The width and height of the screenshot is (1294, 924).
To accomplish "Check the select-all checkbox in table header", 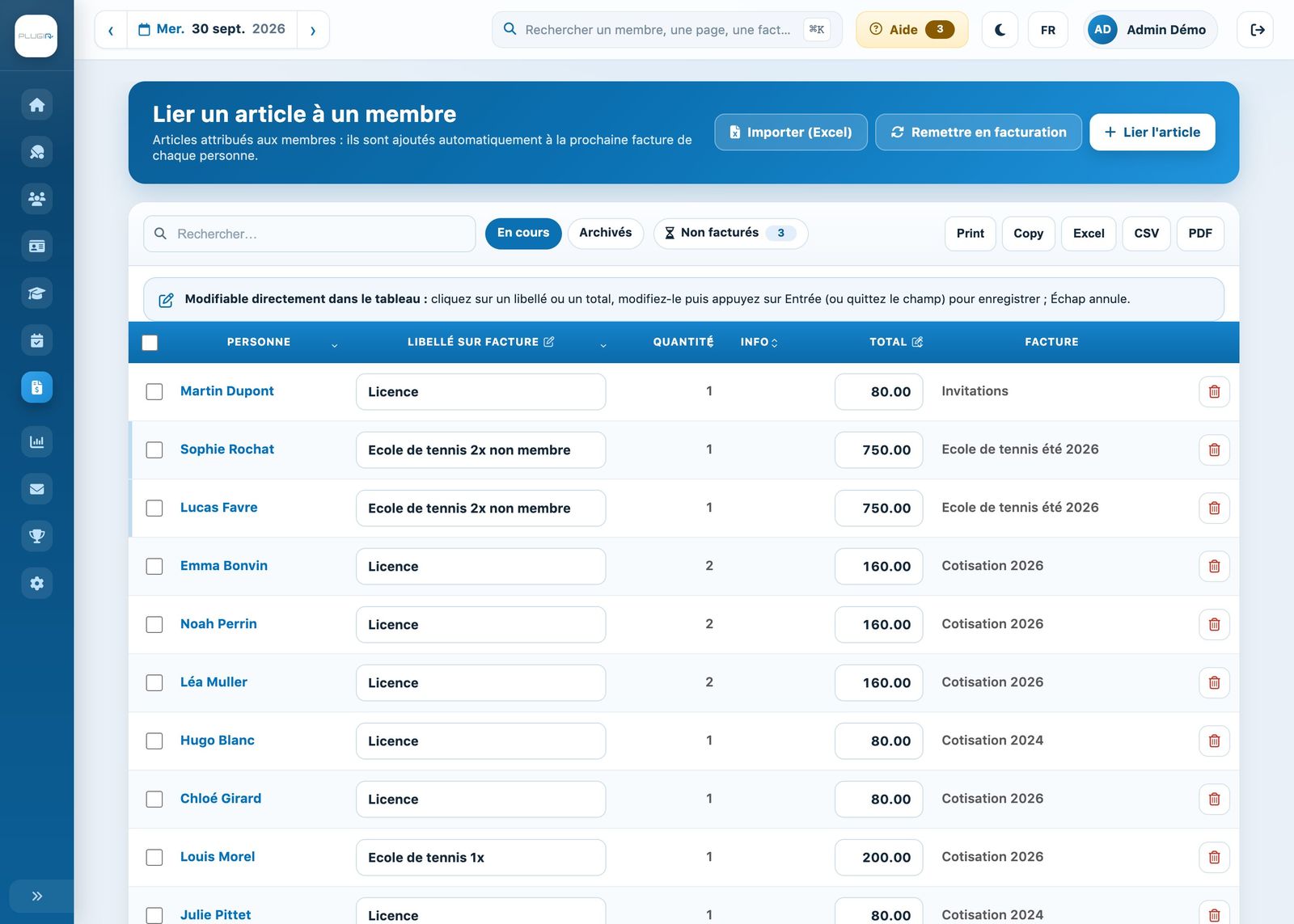I will point(150,343).
